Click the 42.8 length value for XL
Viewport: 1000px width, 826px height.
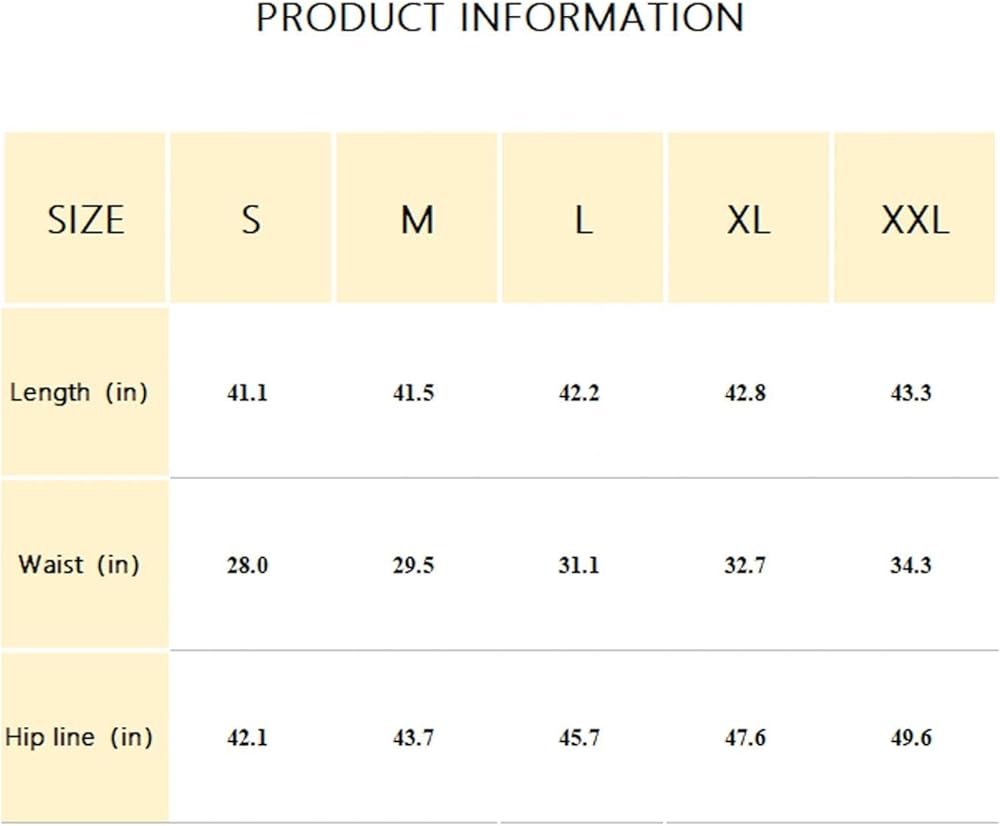pyautogui.click(x=745, y=393)
